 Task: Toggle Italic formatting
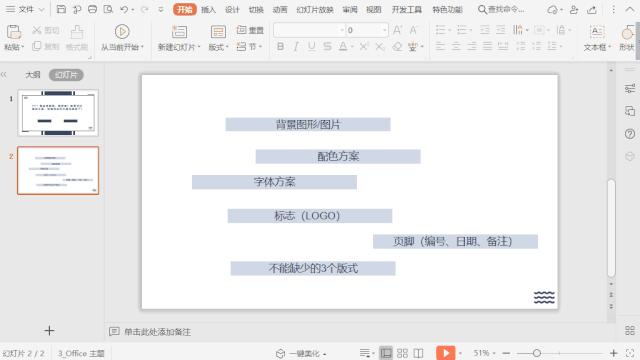pos(296,47)
